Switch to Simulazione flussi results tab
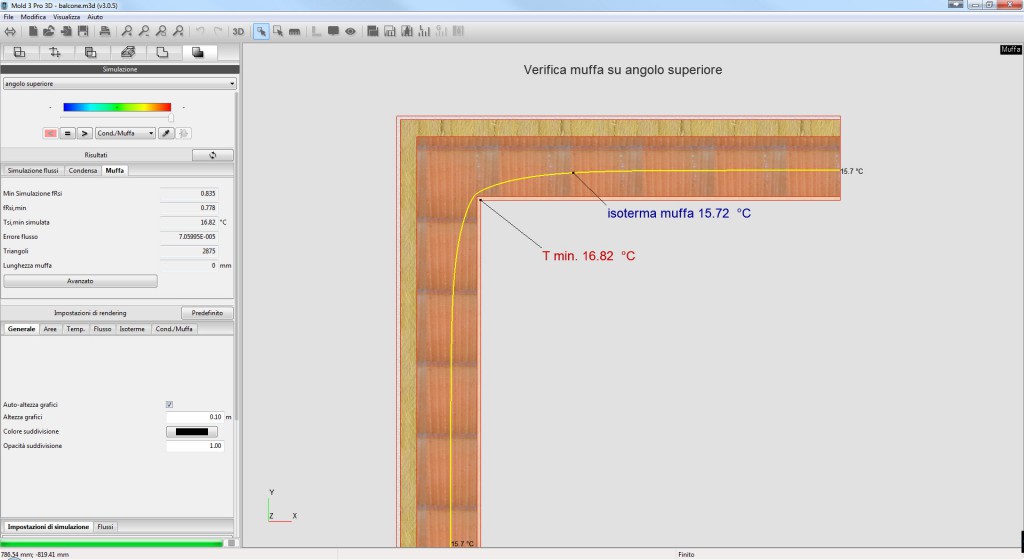 (33, 170)
